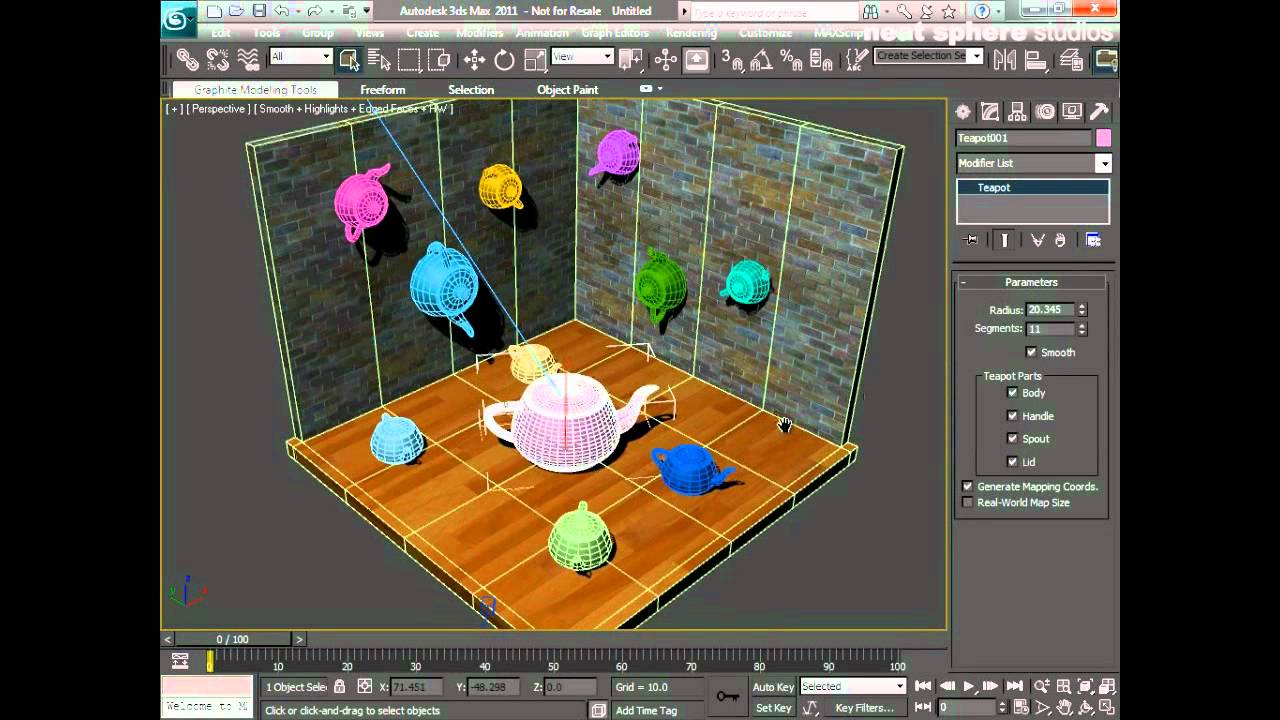Click the Set Key button
Image resolution: width=1280 pixels, height=720 pixels.
point(773,708)
